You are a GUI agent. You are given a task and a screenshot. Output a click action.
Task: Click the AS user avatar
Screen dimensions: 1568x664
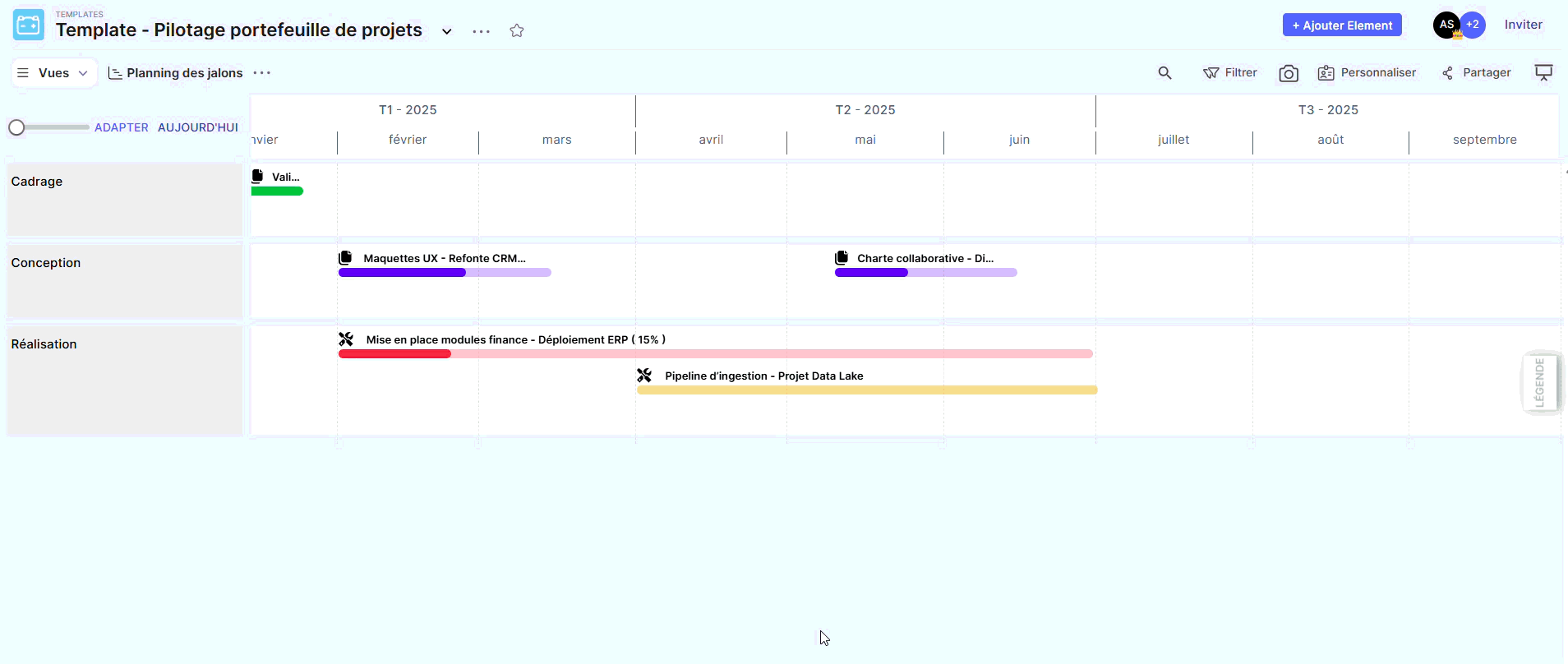[1446, 25]
